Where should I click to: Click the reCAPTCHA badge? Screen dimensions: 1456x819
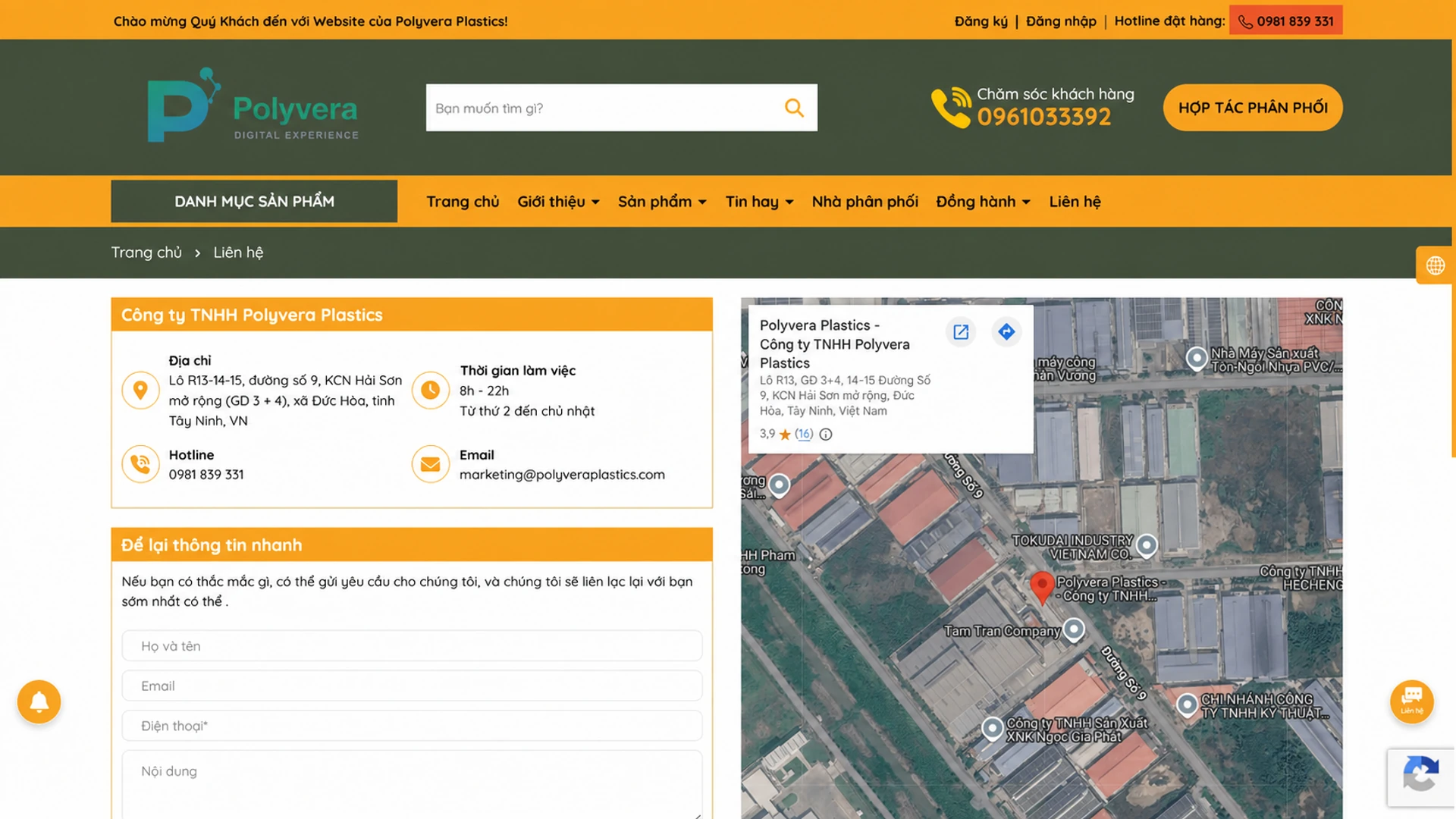1420,777
